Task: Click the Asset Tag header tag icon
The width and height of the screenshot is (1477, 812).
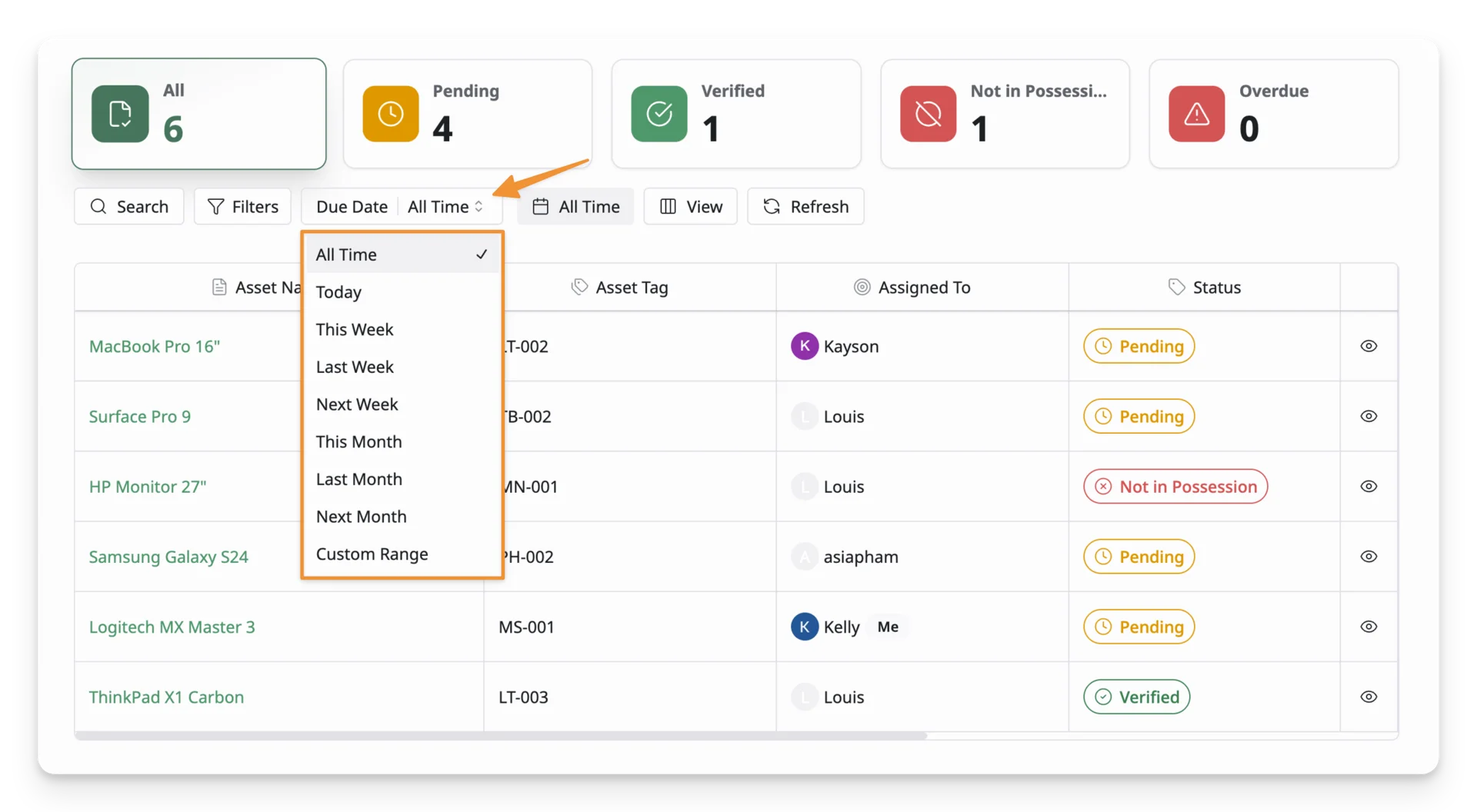Action: tap(580, 287)
